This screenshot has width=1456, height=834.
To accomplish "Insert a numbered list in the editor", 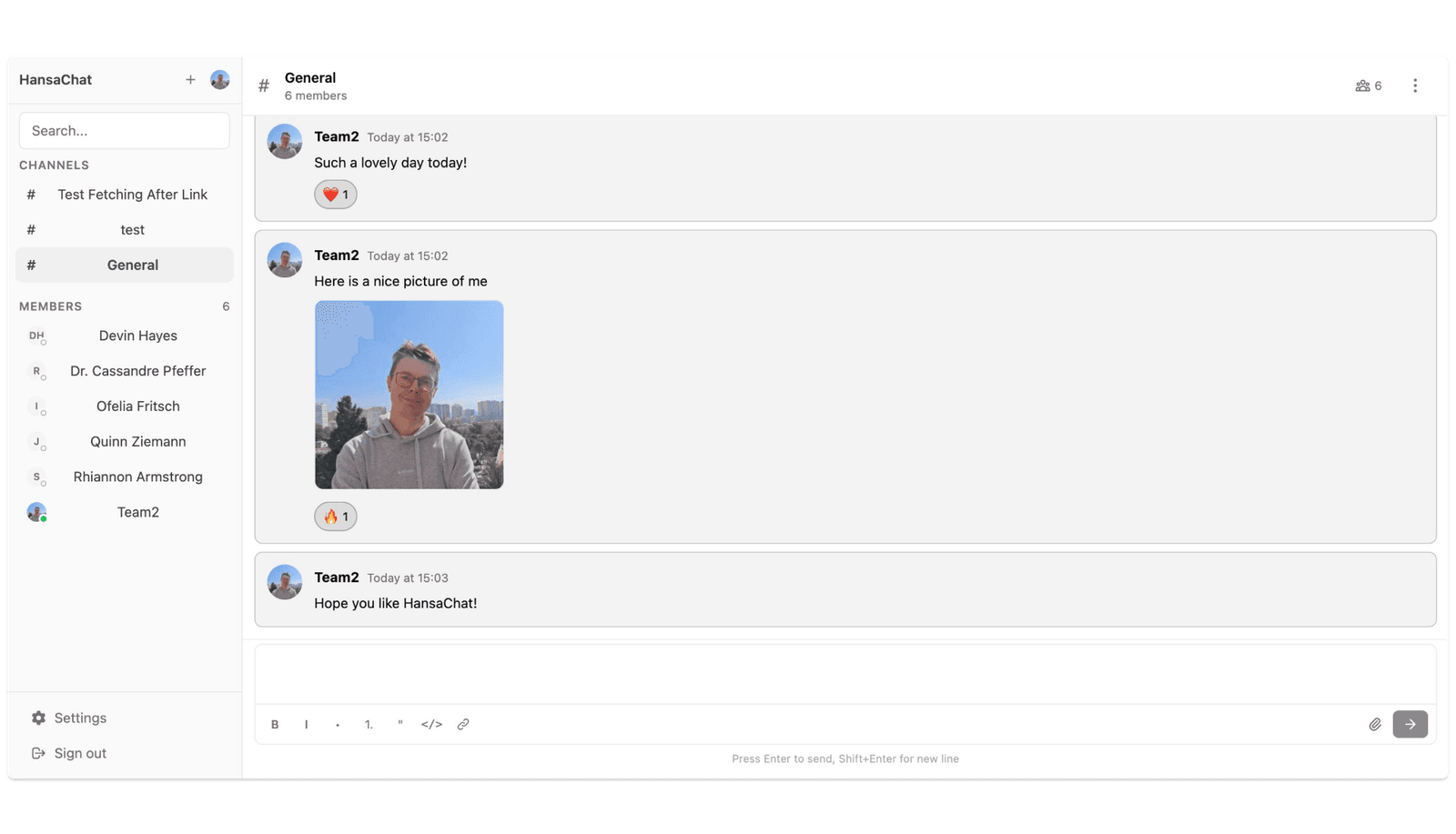I will pos(369,725).
